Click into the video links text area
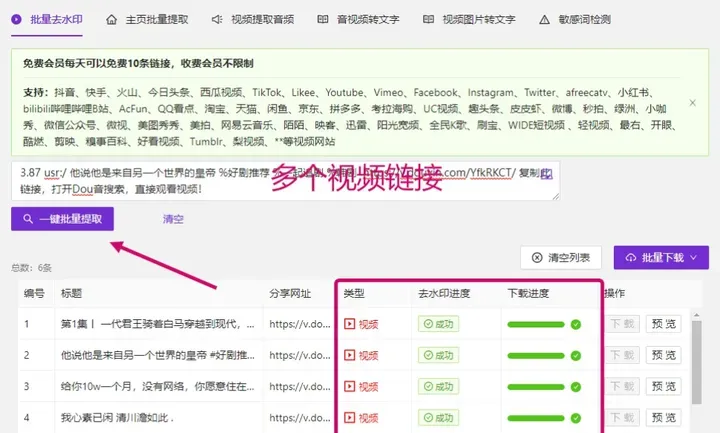The width and height of the screenshot is (720, 433). 285,181
